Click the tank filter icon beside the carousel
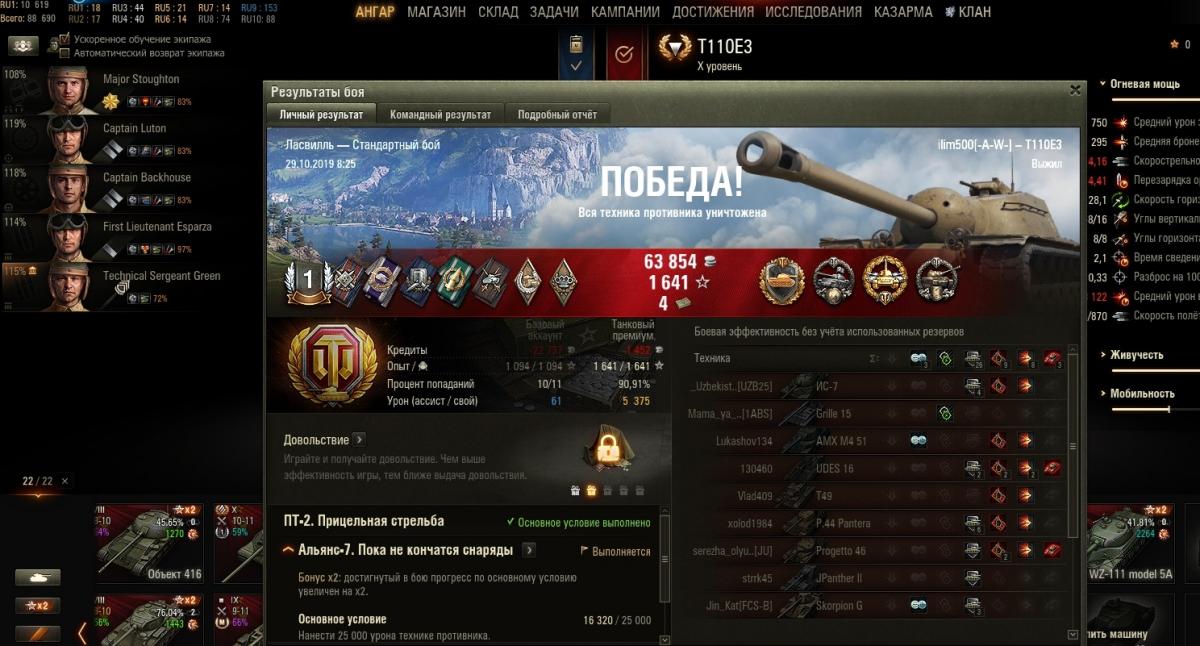 (37, 577)
